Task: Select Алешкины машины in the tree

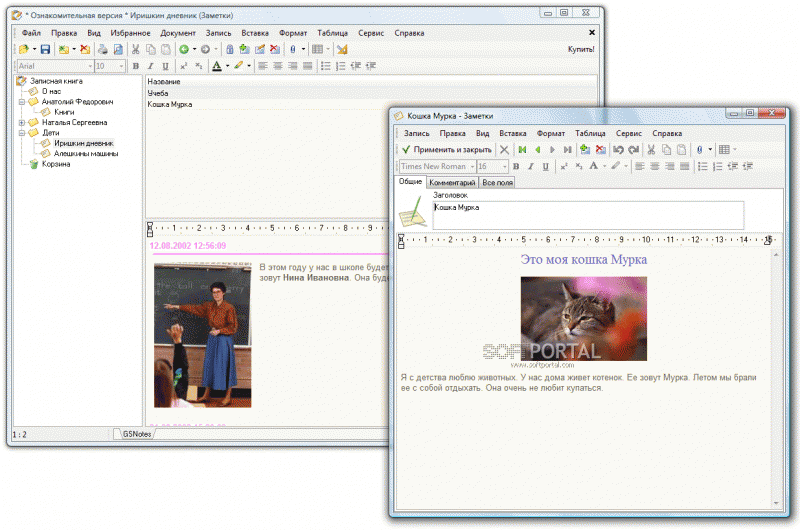Action: coord(86,154)
